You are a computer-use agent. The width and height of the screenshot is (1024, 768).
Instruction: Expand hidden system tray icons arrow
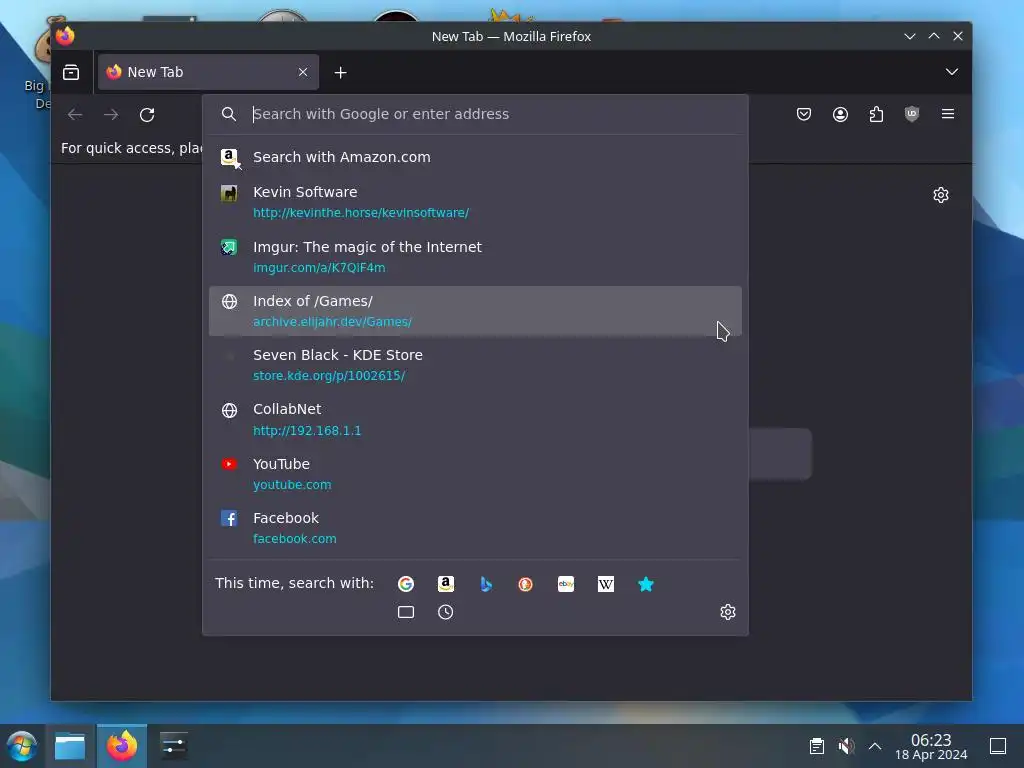875,746
